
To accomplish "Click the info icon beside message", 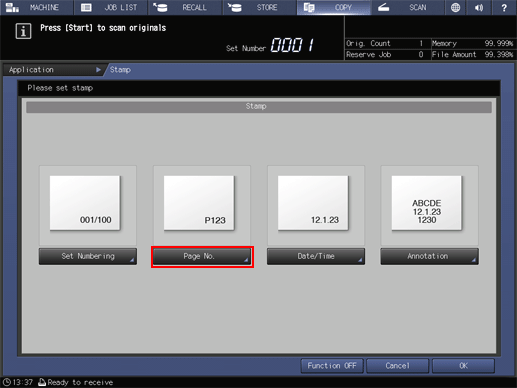I will coord(23,31).
